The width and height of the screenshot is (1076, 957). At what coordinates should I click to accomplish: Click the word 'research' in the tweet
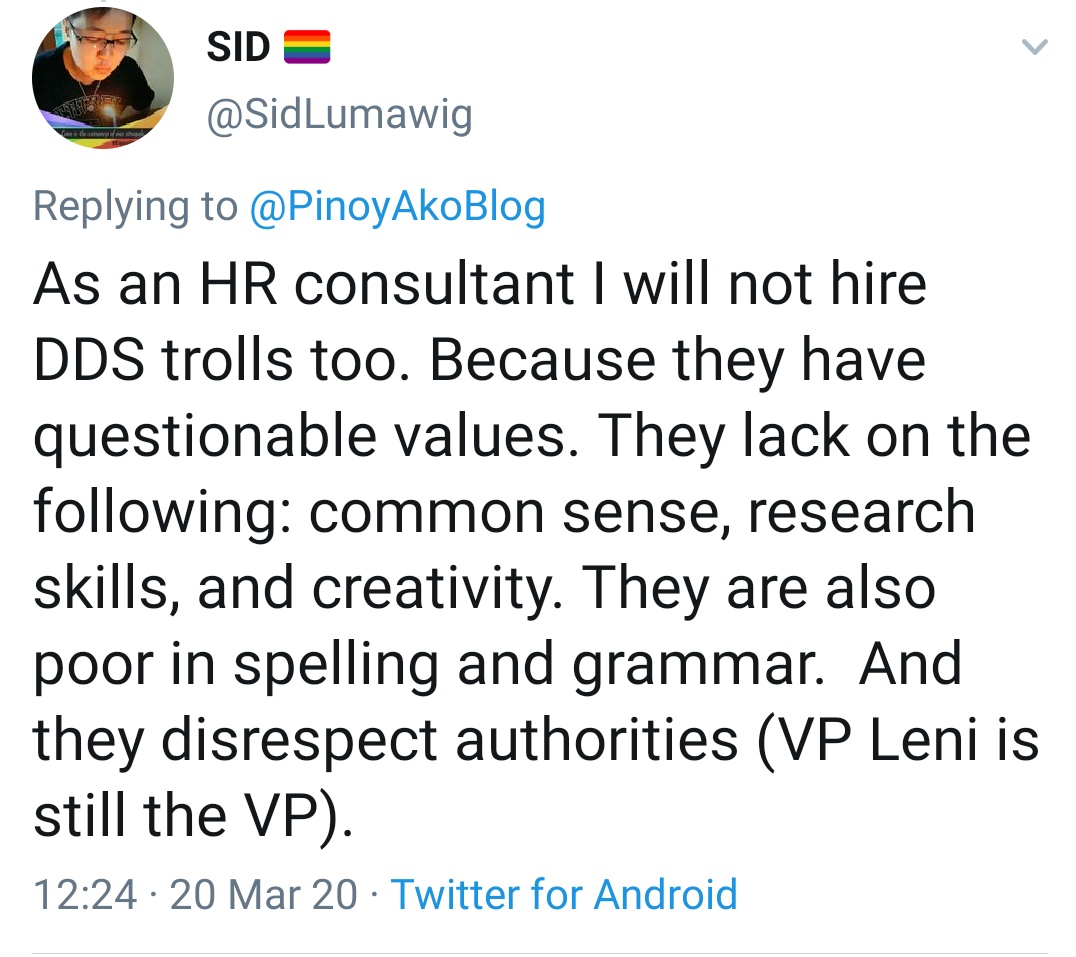click(x=861, y=512)
